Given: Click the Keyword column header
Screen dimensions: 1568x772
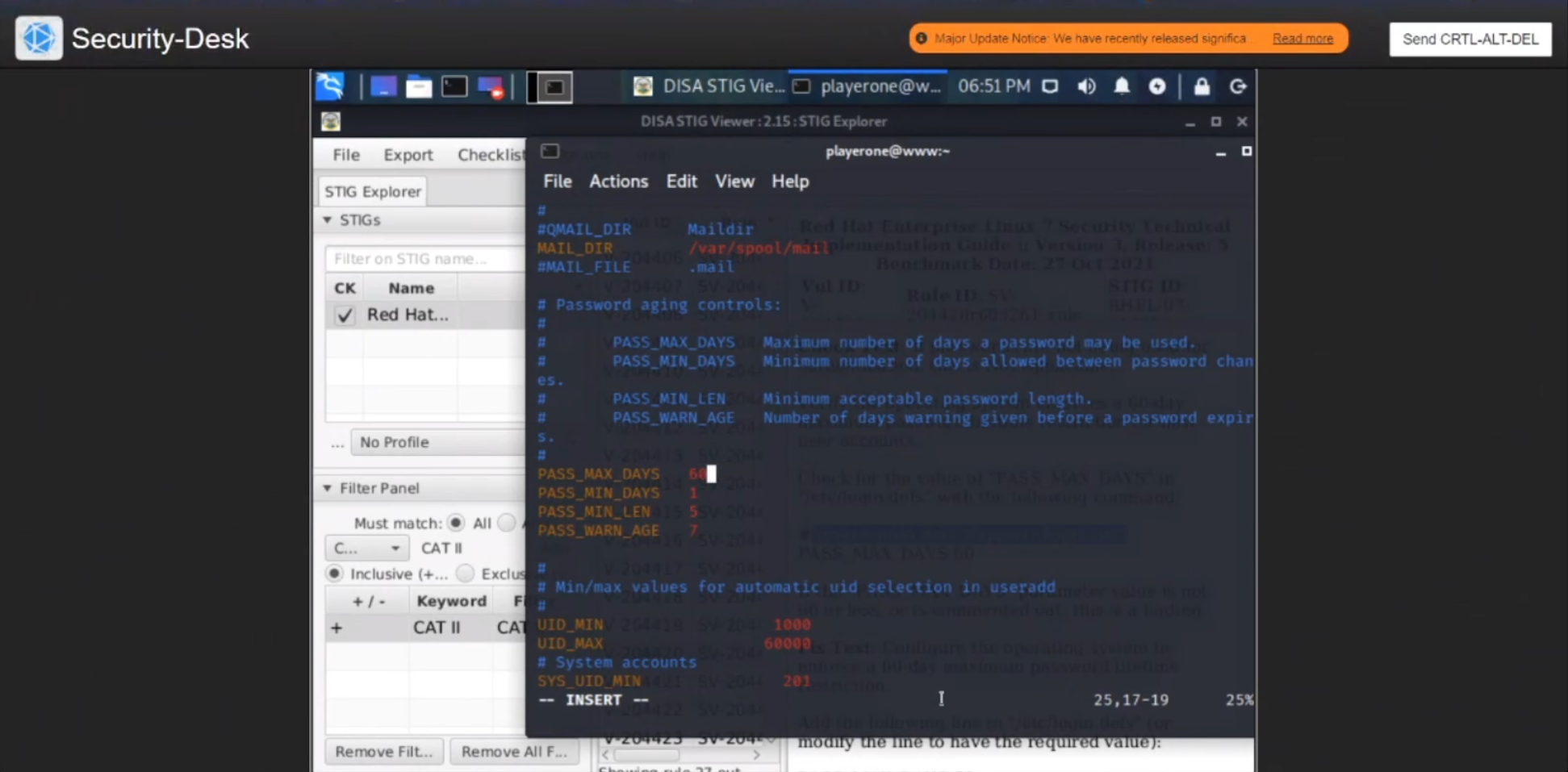Looking at the screenshot, I should point(451,601).
